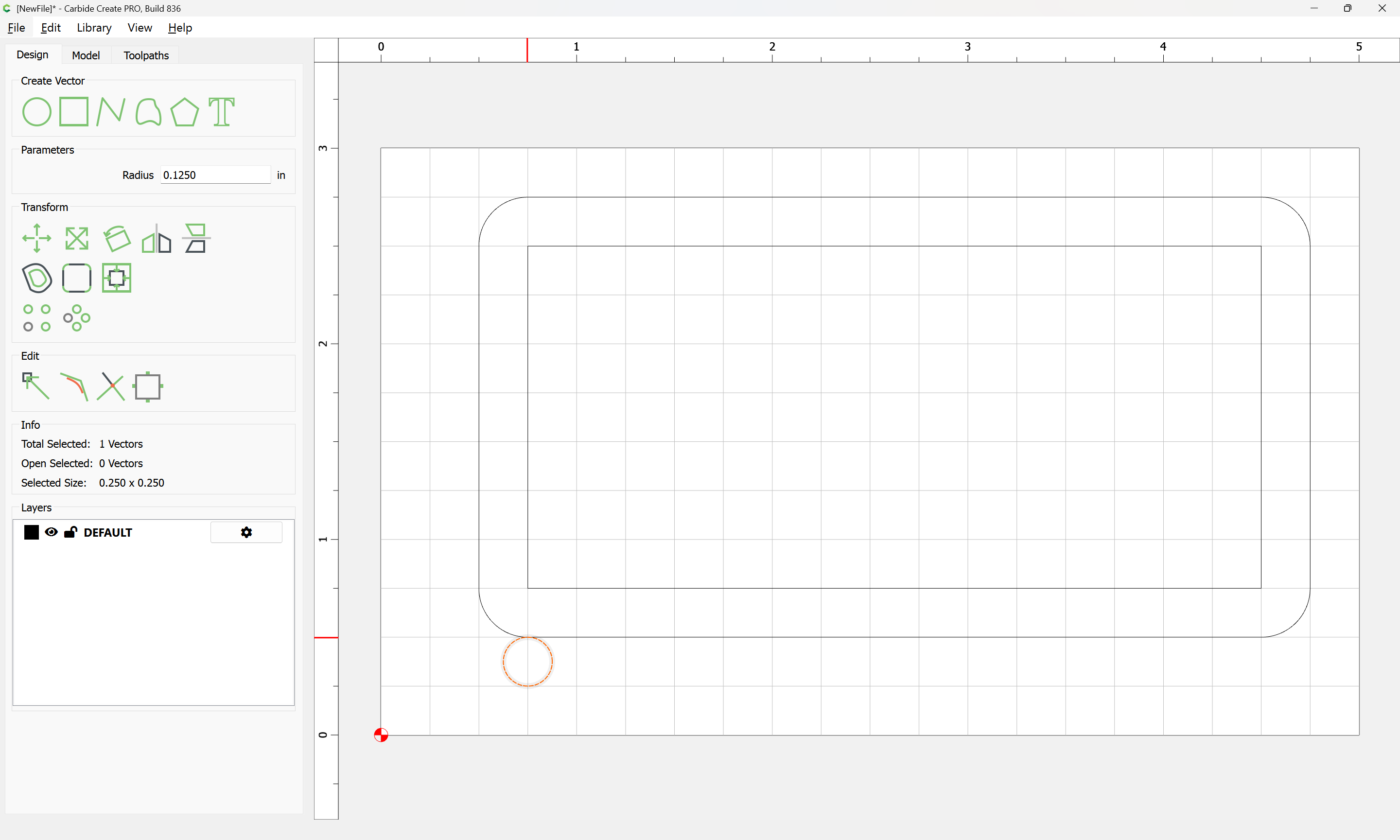Viewport: 1400px width, 840px height.
Task: Open the Offset Vector tool
Action: pyautogui.click(x=37, y=278)
